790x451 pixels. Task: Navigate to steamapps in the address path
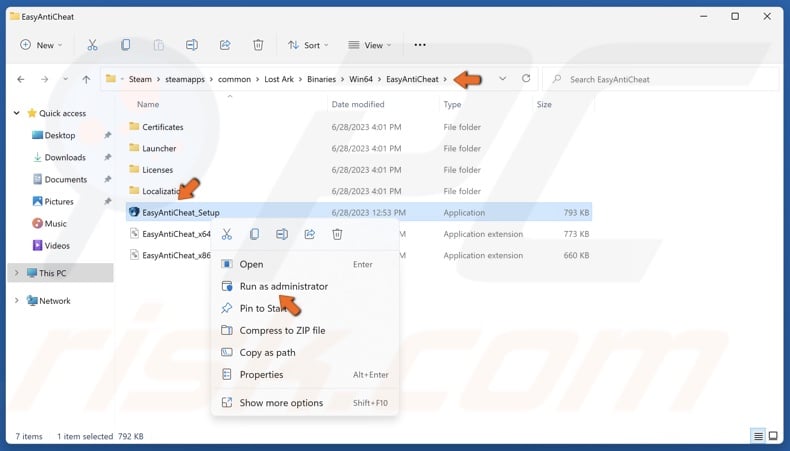[185, 79]
